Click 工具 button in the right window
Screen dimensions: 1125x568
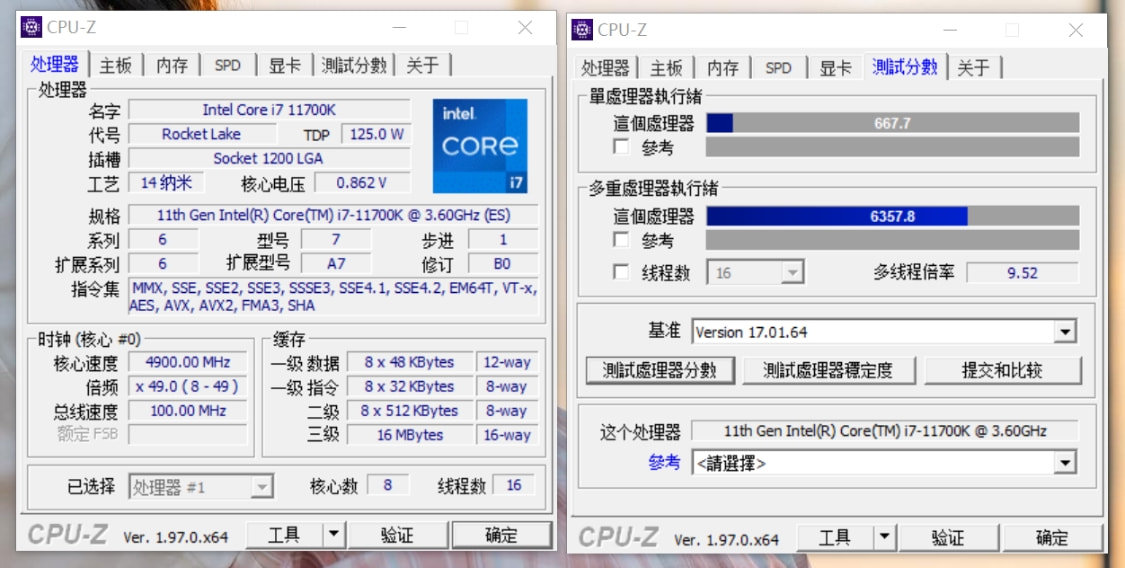(x=836, y=537)
